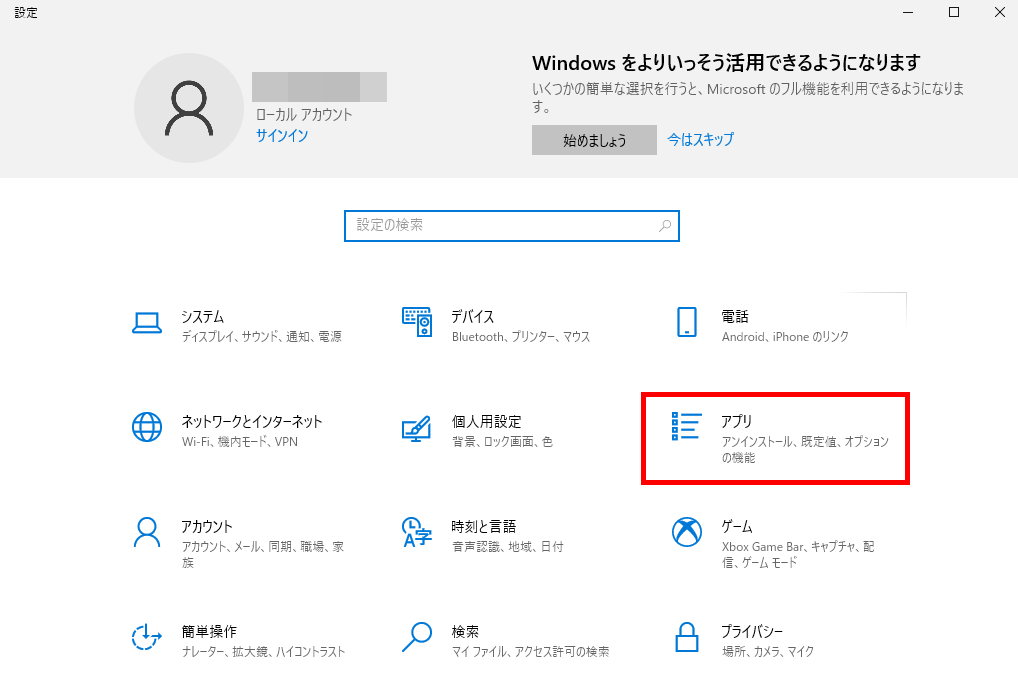Select the 簡単操作 category title
1018x693 pixels.
pyautogui.click(x=209, y=631)
